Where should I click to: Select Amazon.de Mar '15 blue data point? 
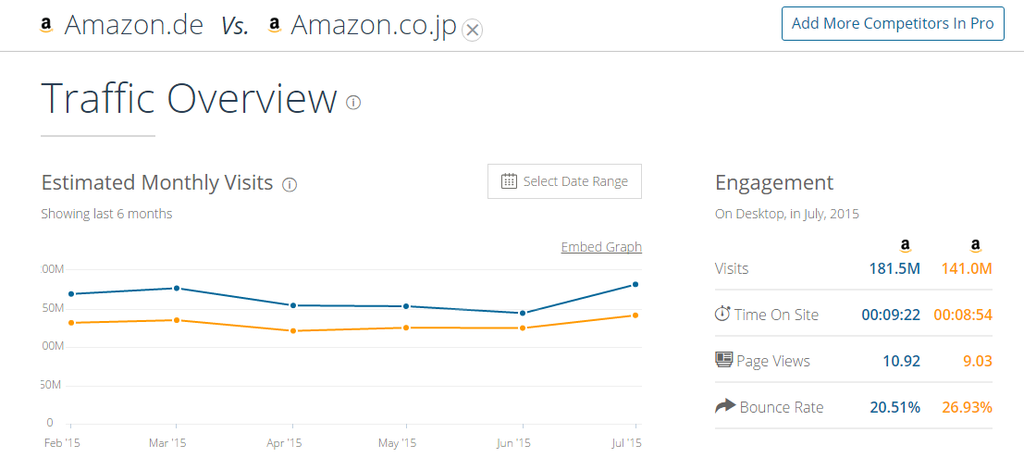pyautogui.click(x=177, y=288)
